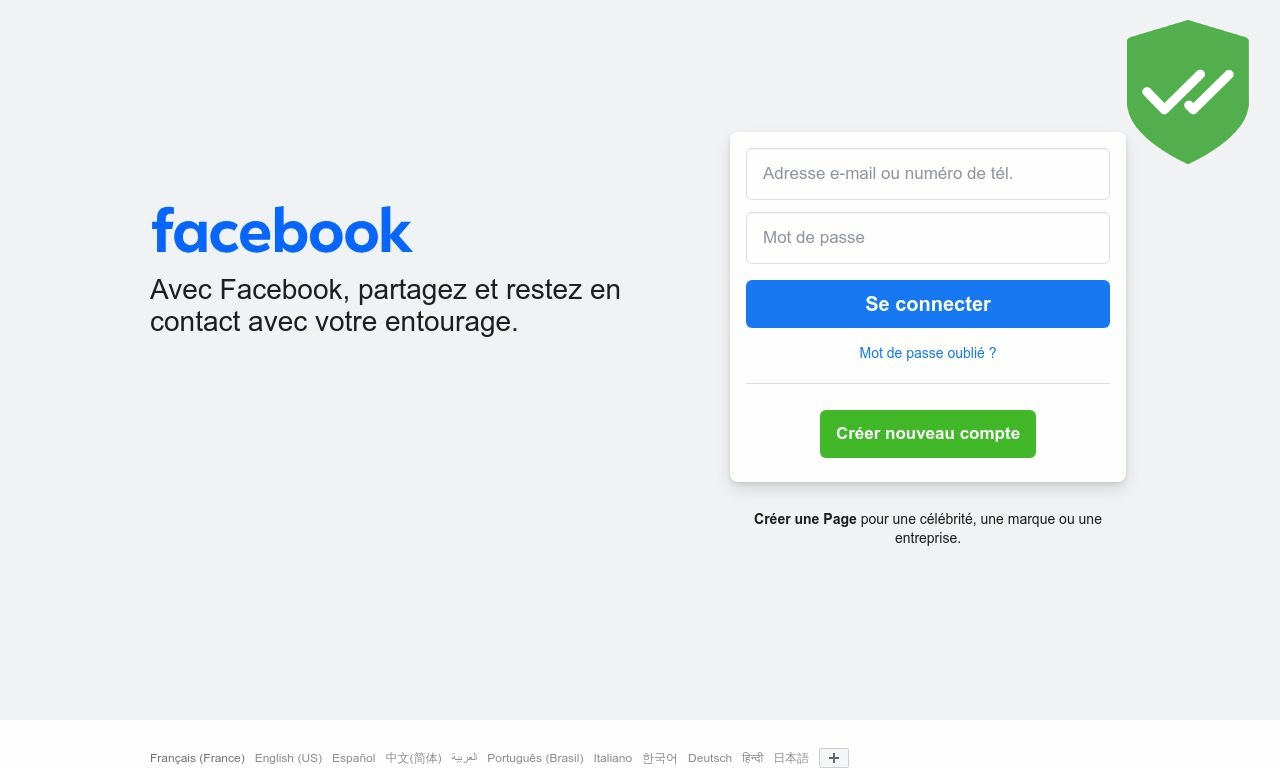Follow the Créer une Page link
The height and width of the screenshot is (768, 1280).
pyautogui.click(x=805, y=519)
